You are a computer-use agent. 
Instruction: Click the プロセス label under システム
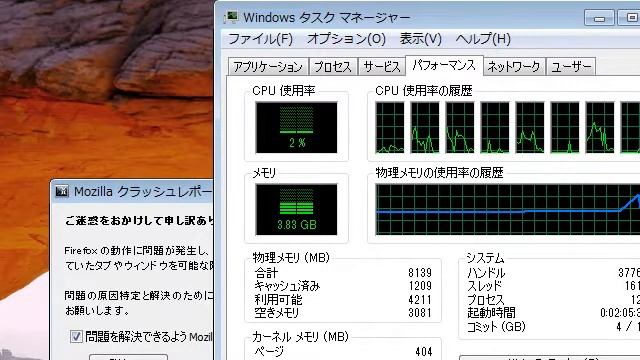486,300
